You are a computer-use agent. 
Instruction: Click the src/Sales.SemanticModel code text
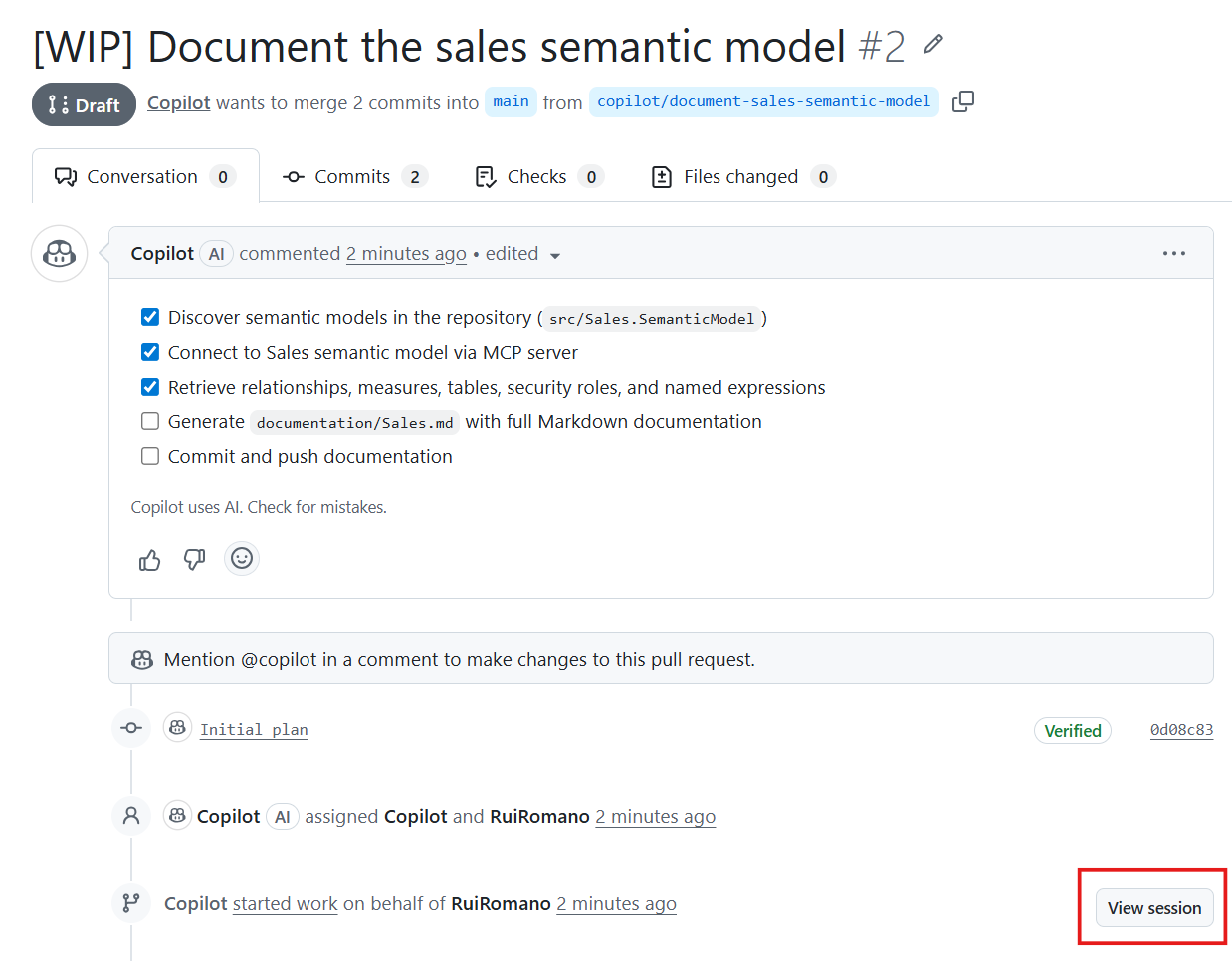pos(652,318)
